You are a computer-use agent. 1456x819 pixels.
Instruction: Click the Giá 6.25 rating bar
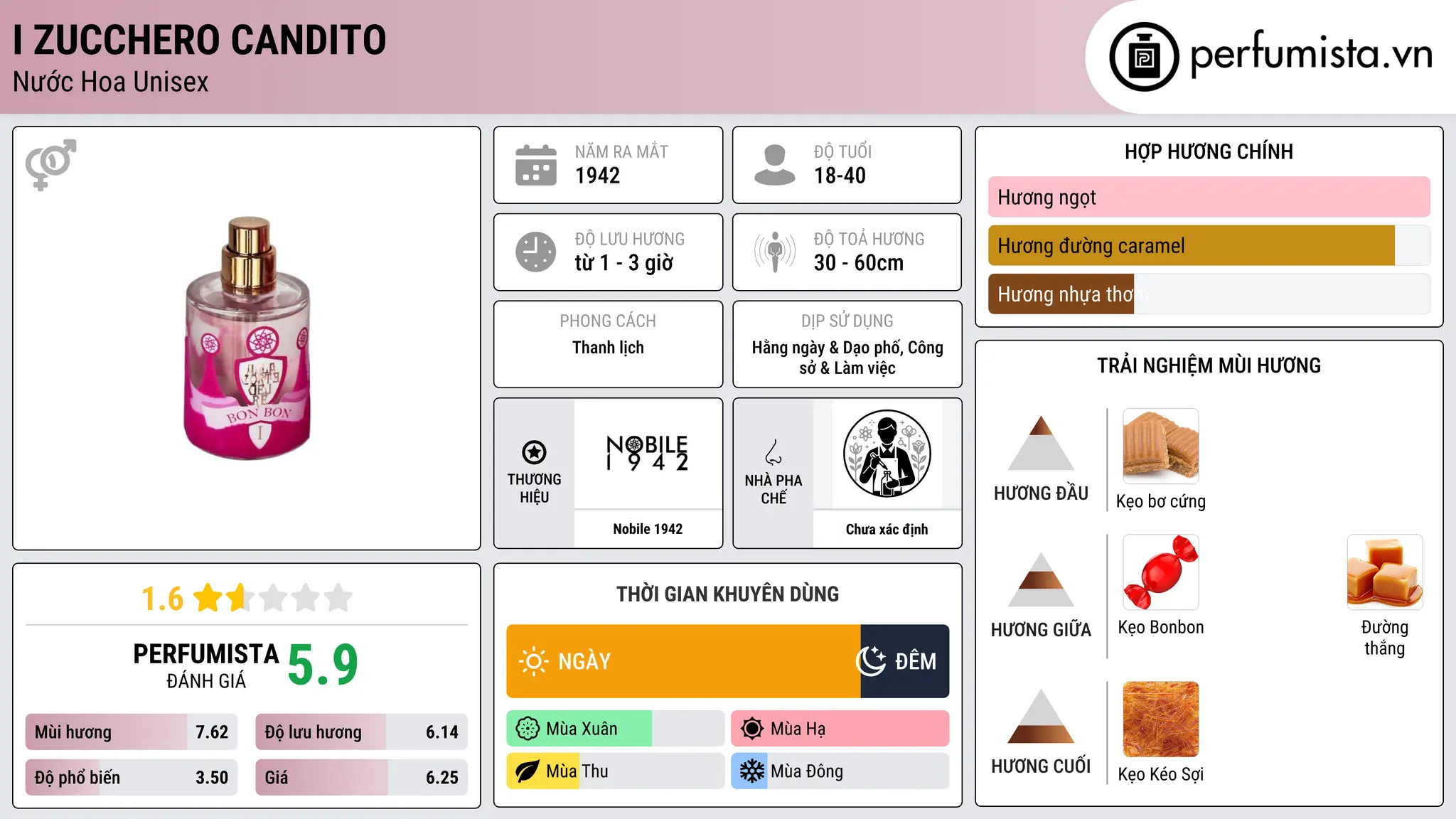click(x=361, y=777)
